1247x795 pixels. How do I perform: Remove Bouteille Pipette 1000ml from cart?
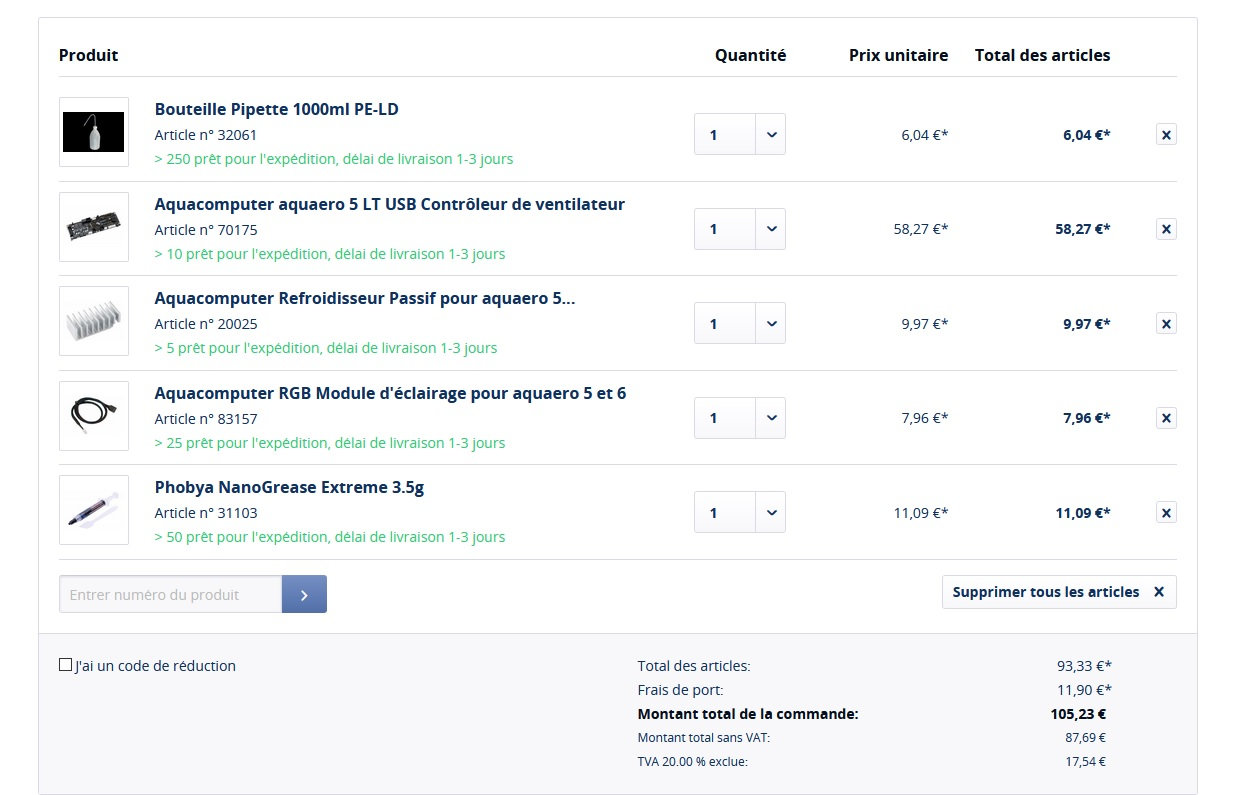(1165, 134)
